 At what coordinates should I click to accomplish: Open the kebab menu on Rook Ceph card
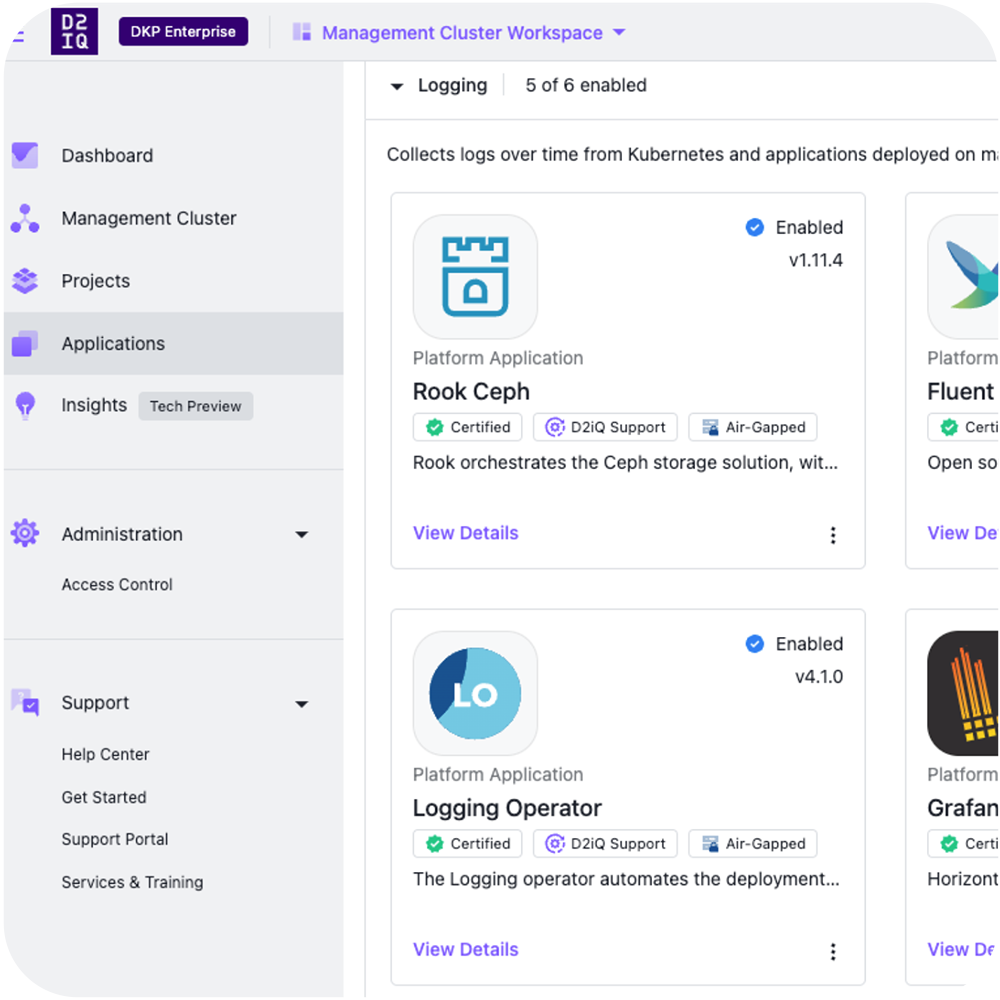pos(833,535)
